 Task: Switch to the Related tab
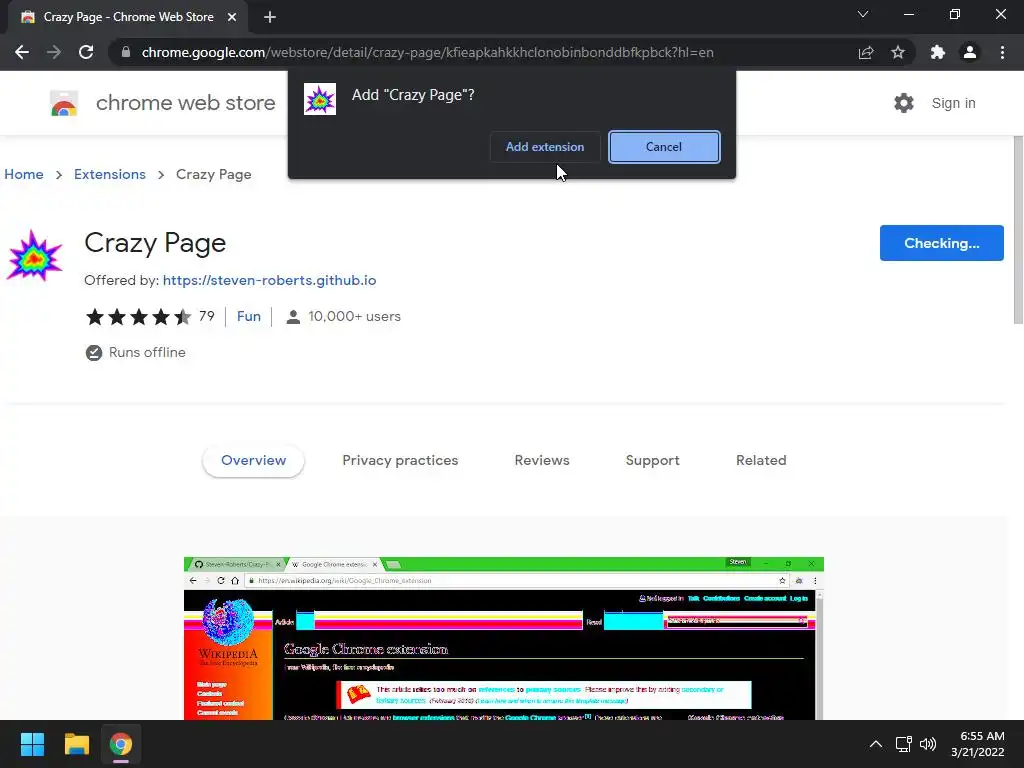point(761,460)
